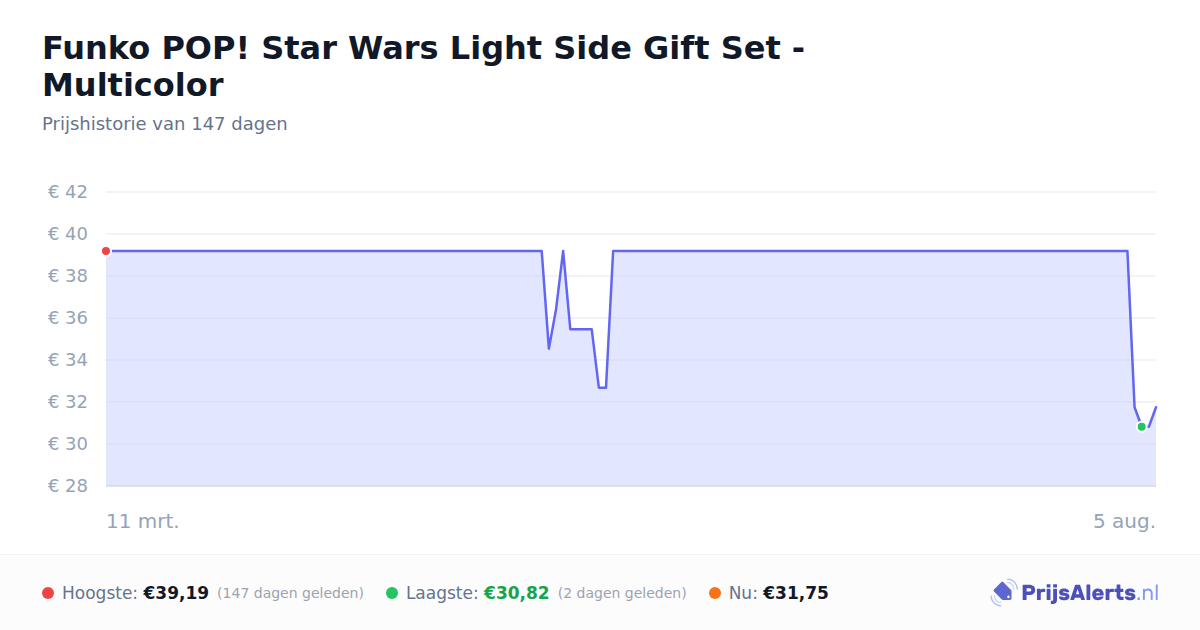Open the PrijsAlerts.nl brand link
Screen dimensions: 1200x630
click(1089, 593)
